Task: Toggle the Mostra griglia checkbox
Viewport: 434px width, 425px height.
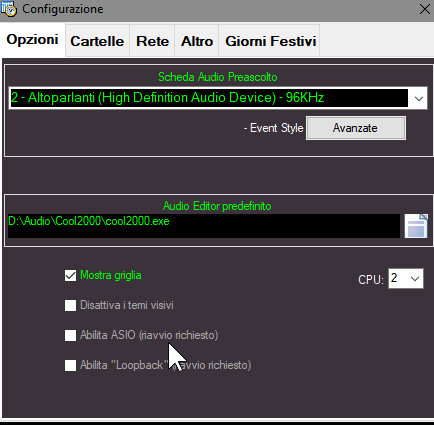Action: pos(70,276)
